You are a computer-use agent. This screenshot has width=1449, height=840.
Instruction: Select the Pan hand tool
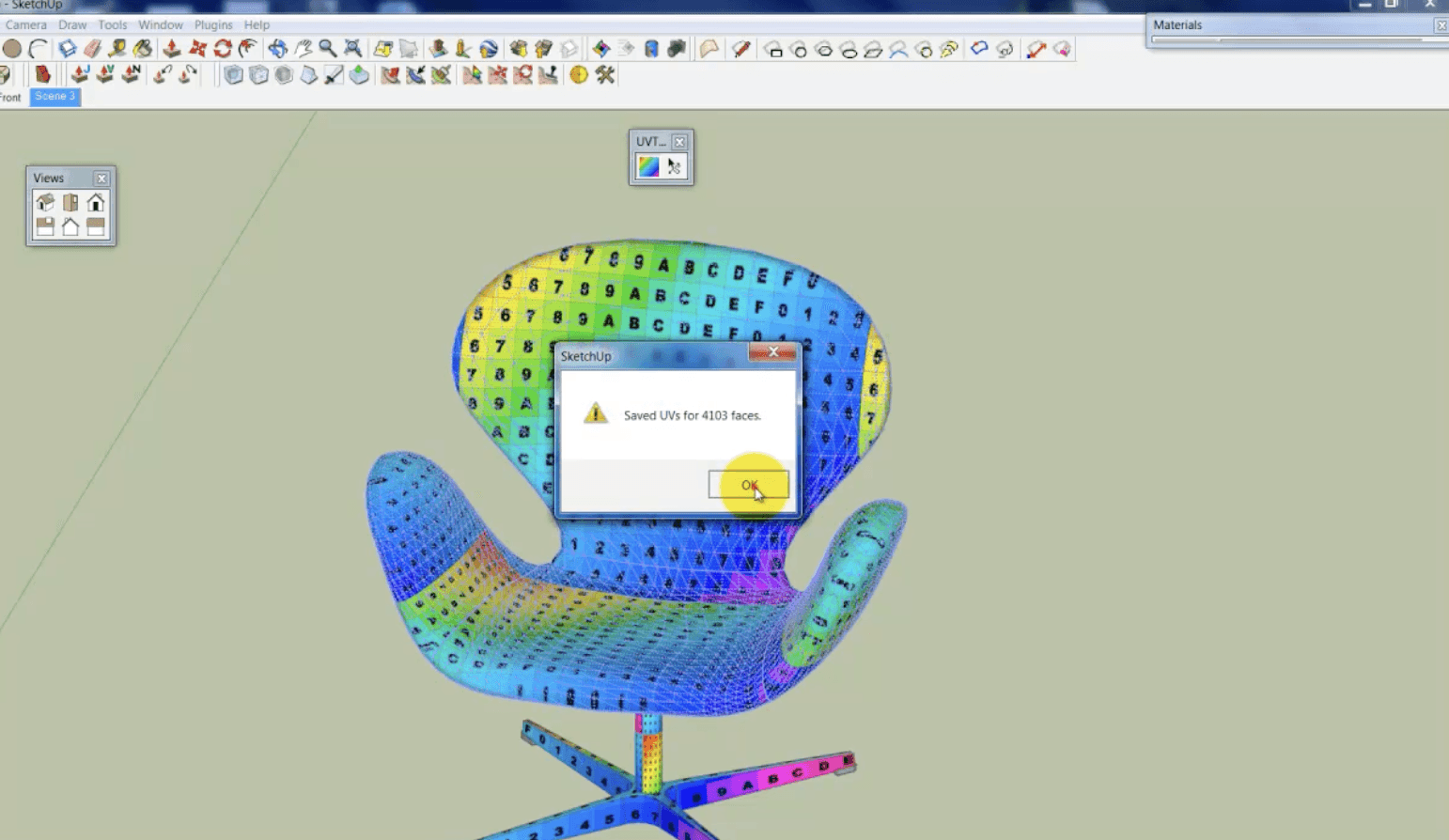click(x=303, y=49)
